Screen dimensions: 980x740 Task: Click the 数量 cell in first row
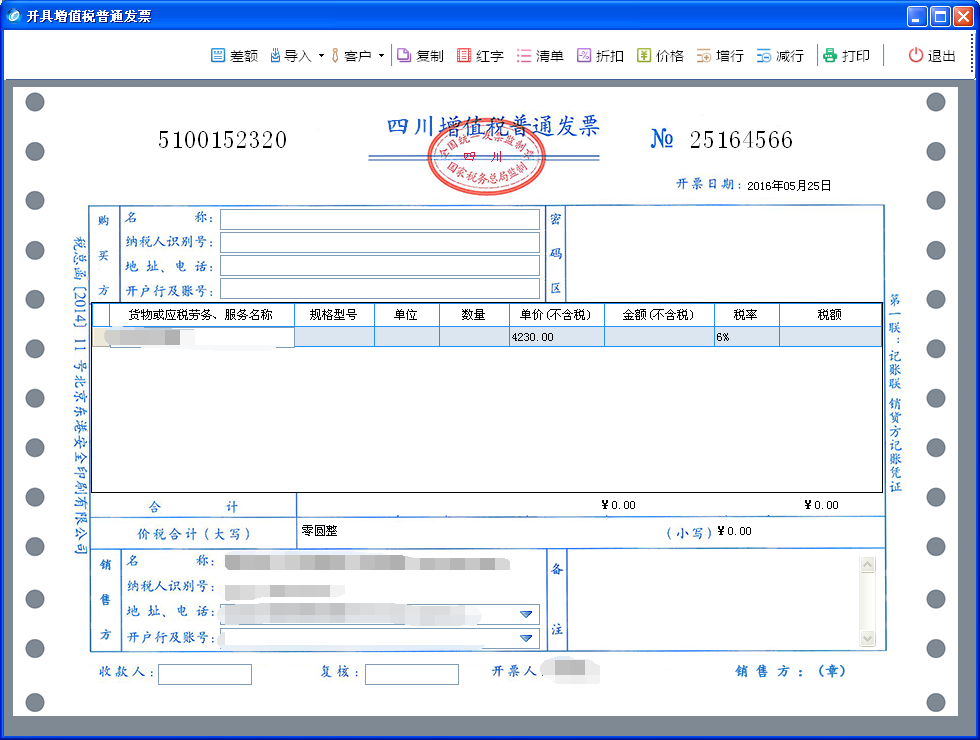474,337
